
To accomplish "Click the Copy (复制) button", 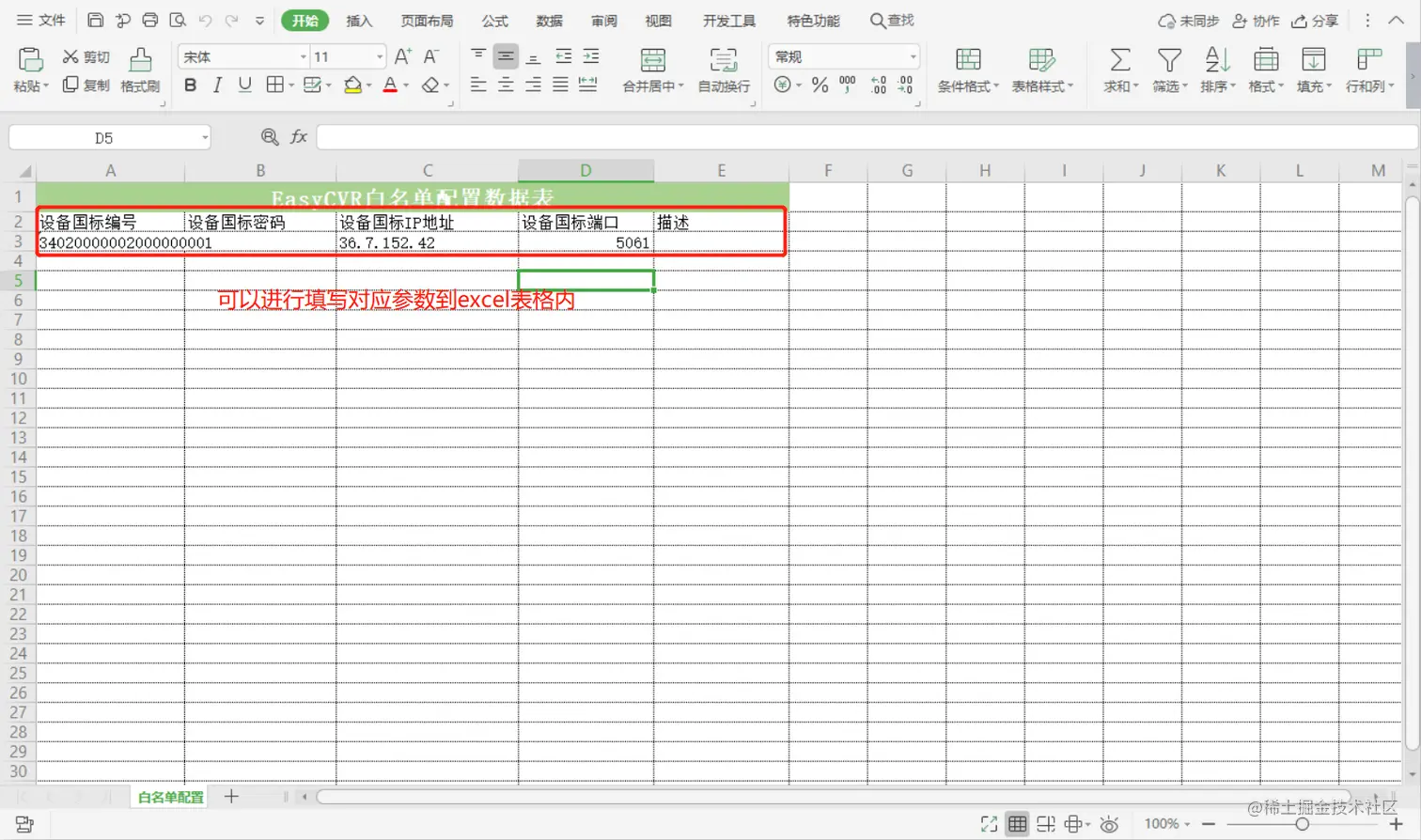I will (x=86, y=86).
